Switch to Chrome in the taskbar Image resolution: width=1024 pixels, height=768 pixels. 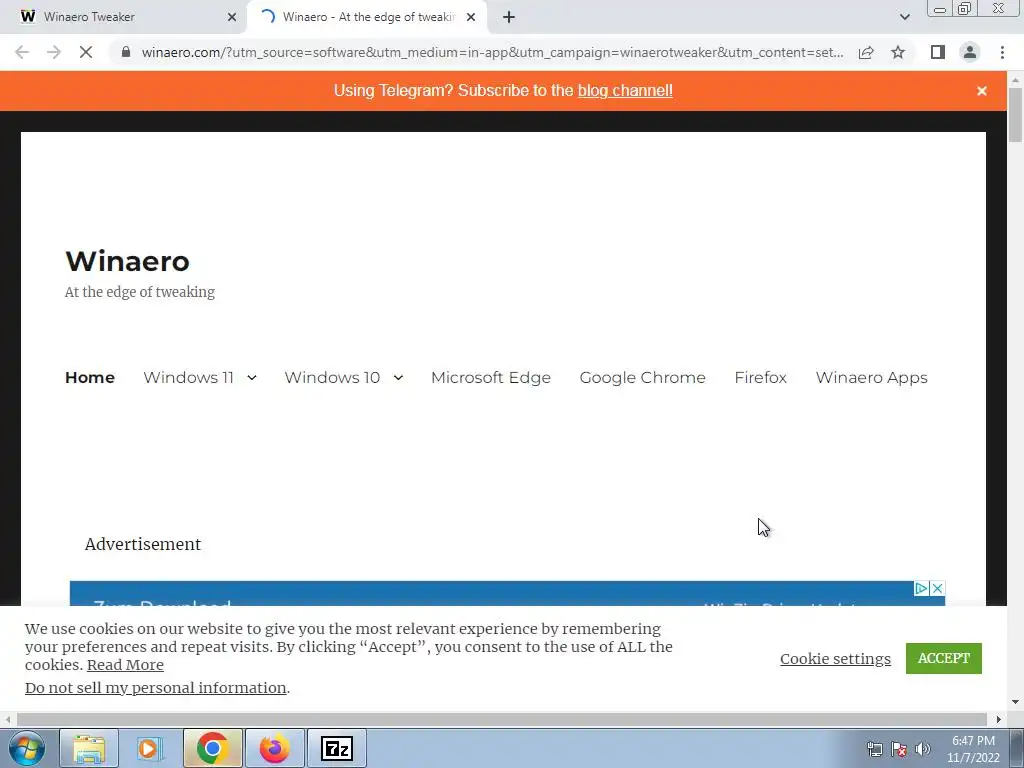point(212,748)
